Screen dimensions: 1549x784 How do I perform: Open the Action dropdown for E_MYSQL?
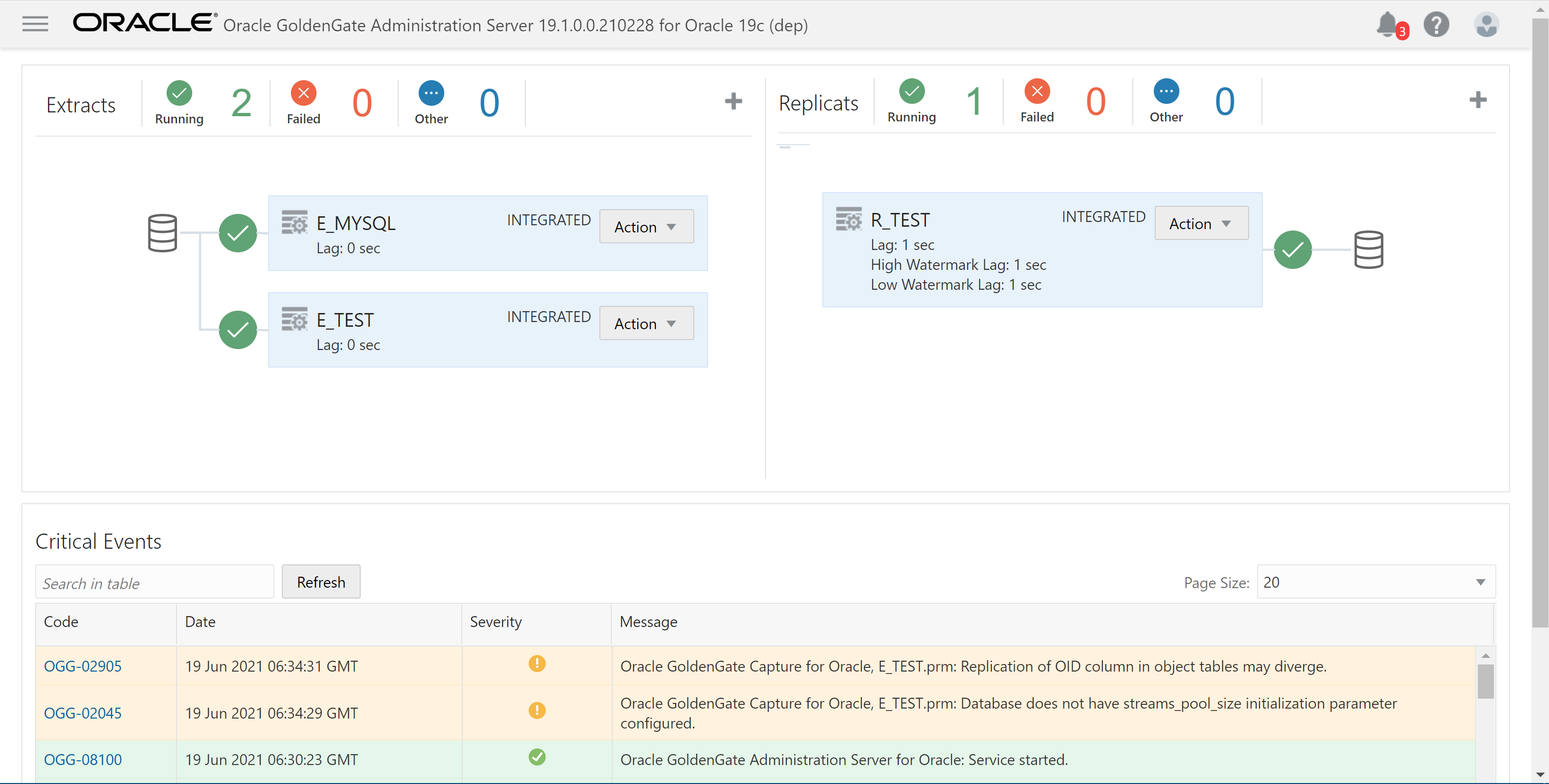point(646,227)
